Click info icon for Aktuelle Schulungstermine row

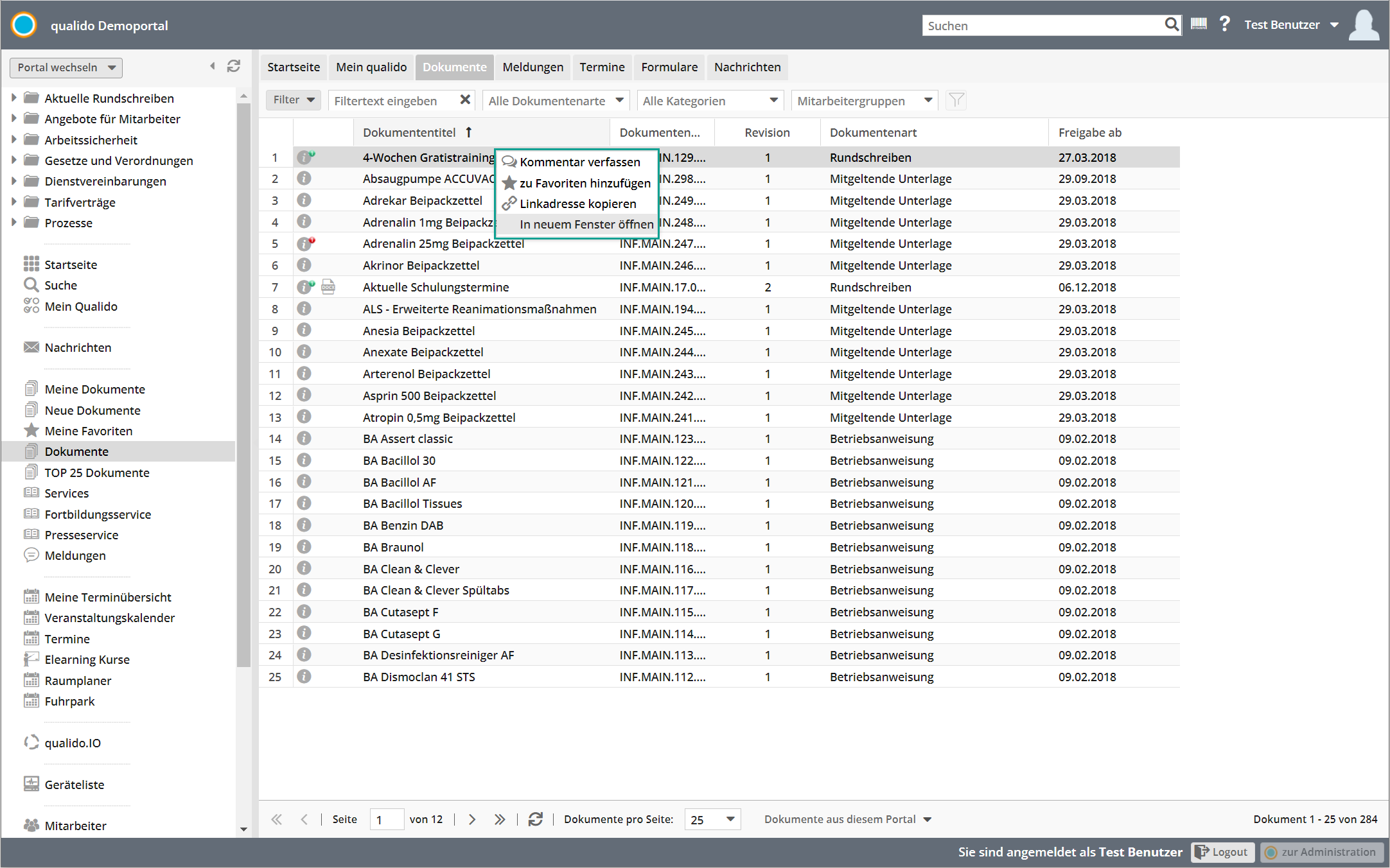[304, 287]
